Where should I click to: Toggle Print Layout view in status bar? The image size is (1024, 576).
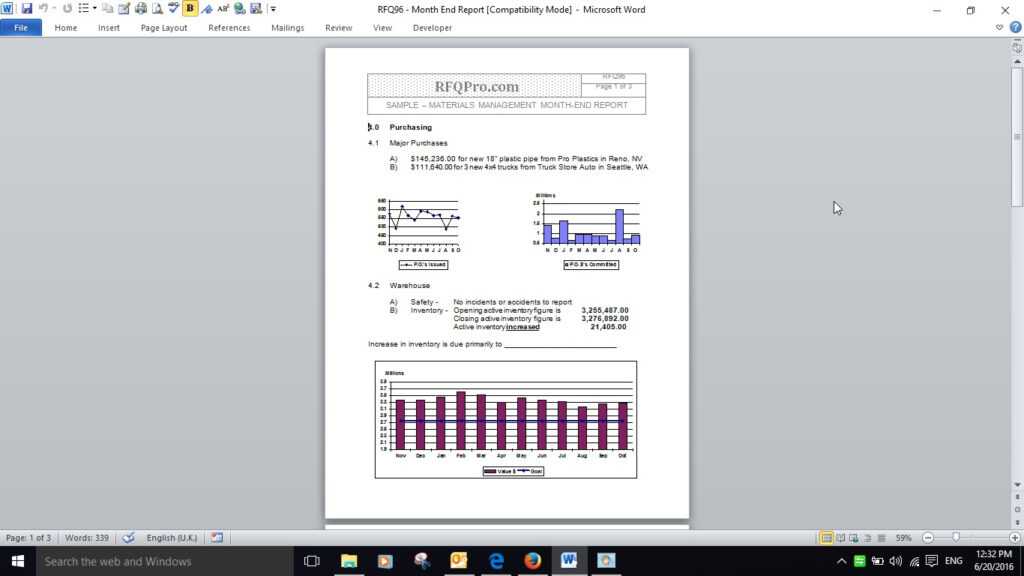pyautogui.click(x=827, y=537)
